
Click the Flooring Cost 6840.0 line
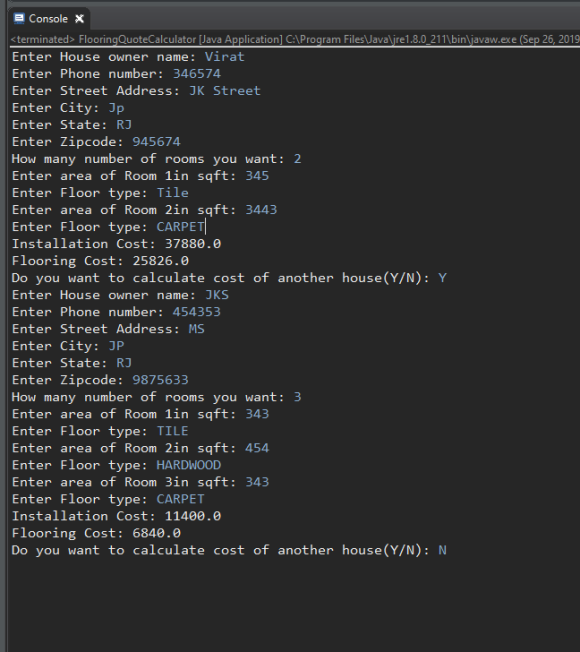[x=96, y=533]
